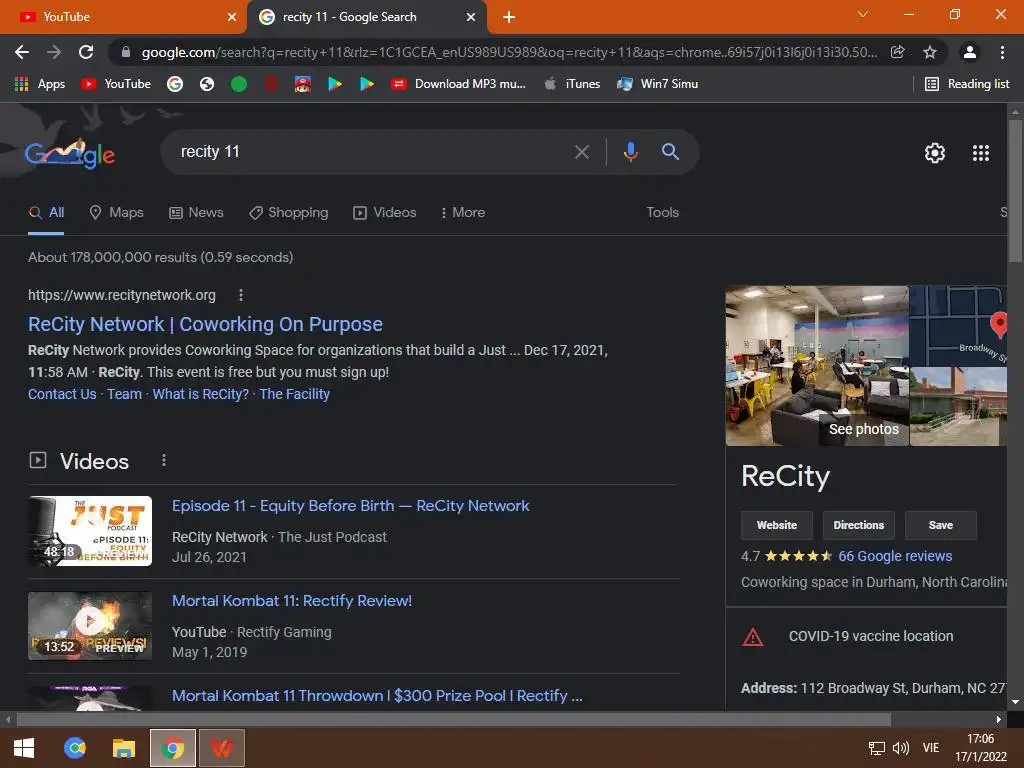Open the Contact Us sitelink
Viewport: 1024px width, 768px height.
click(62, 394)
